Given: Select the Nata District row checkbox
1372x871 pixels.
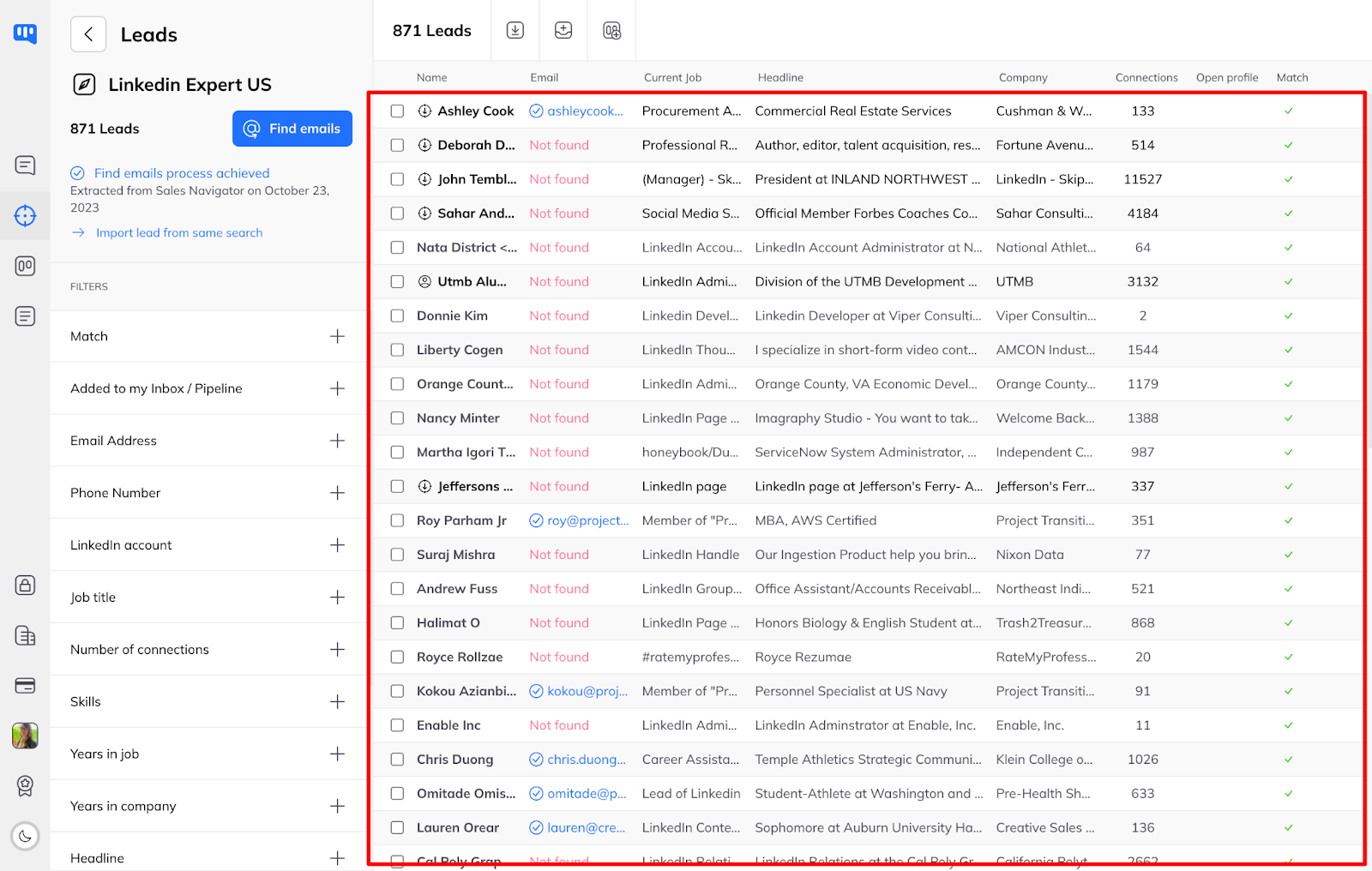Looking at the screenshot, I should tap(397, 248).
